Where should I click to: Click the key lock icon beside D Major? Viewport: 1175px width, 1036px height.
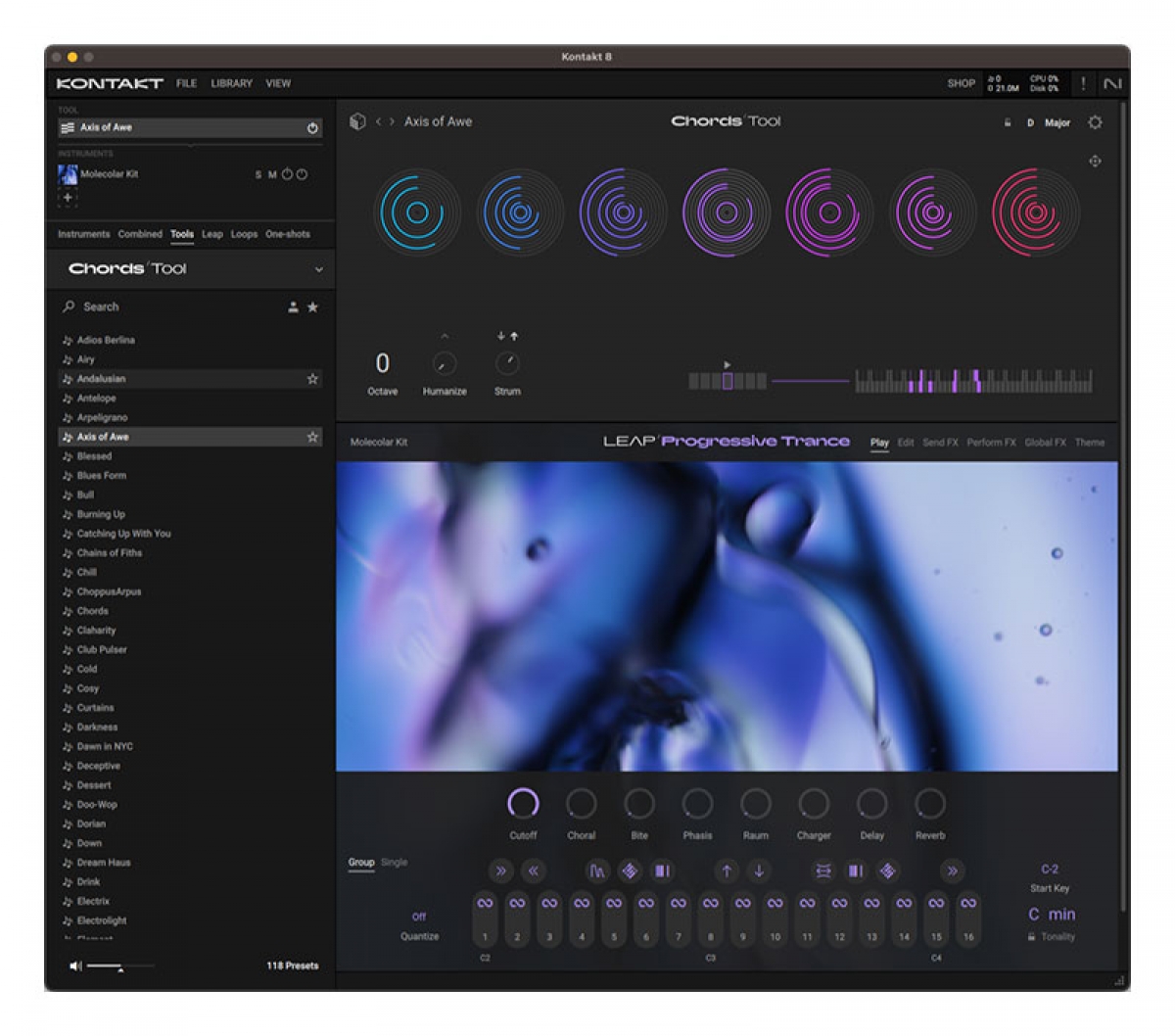(1007, 123)
